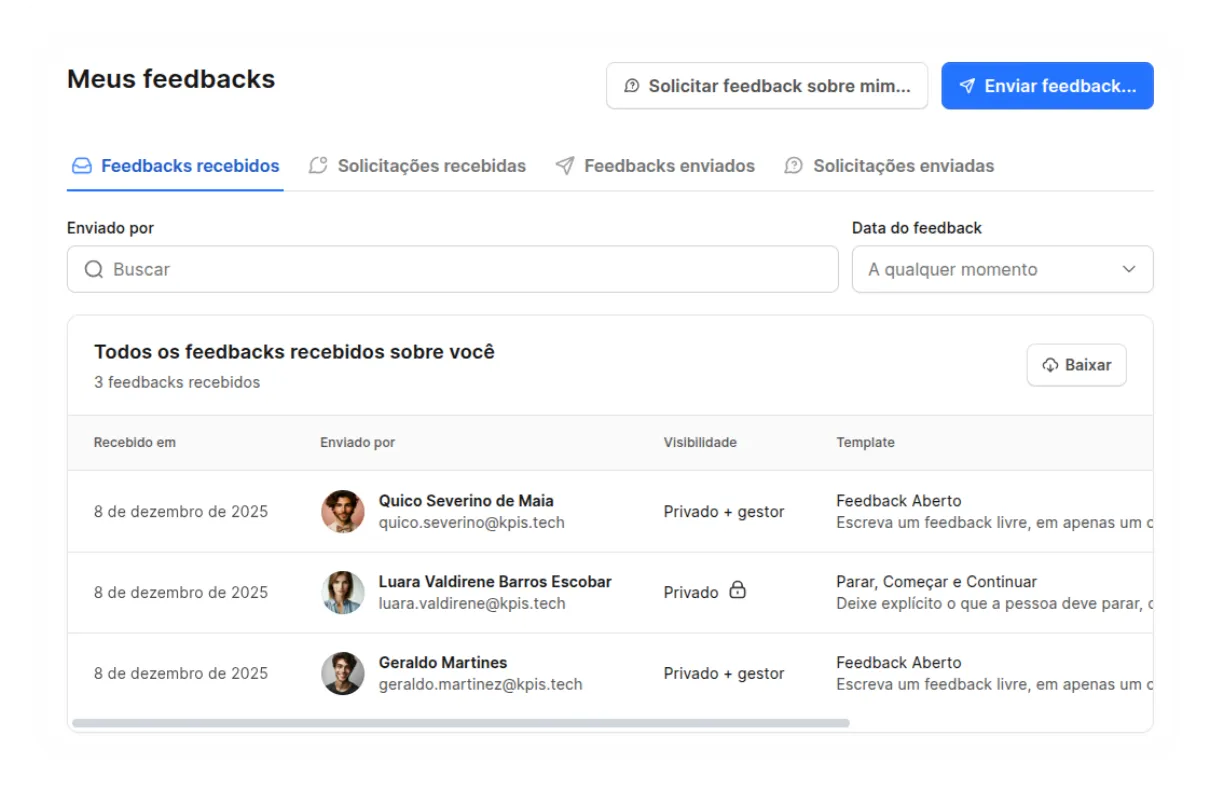This screenshot has height=794, width=1213.
Task: Click Todos os feedbacks recebidos sobre você heading
Action: (x=294, y=352)
